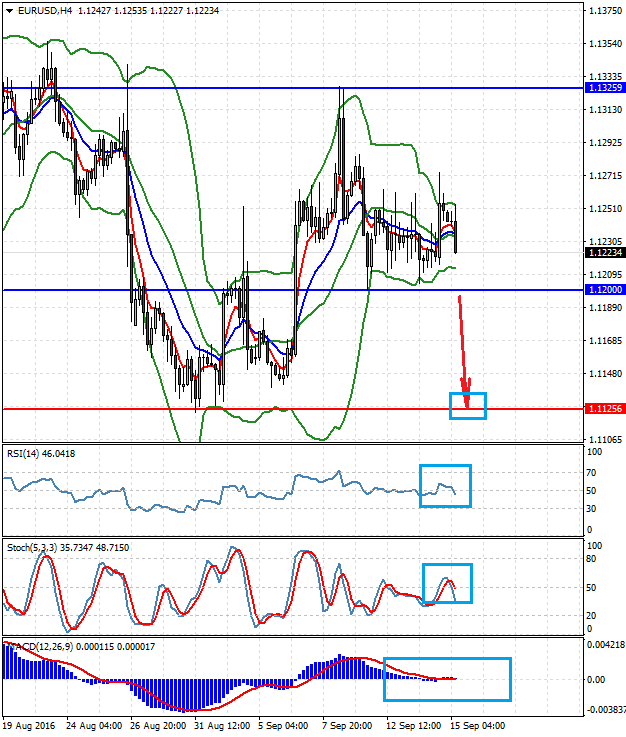Click the current price tag 1.12234
626x737 pixels.
(603, 253)
